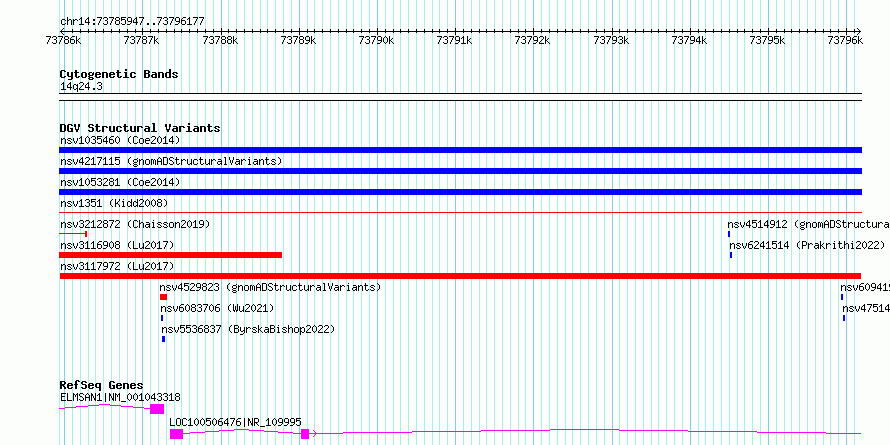Open the nsv4529823 (gnomADStructuralVariants) label

[270, 287]
